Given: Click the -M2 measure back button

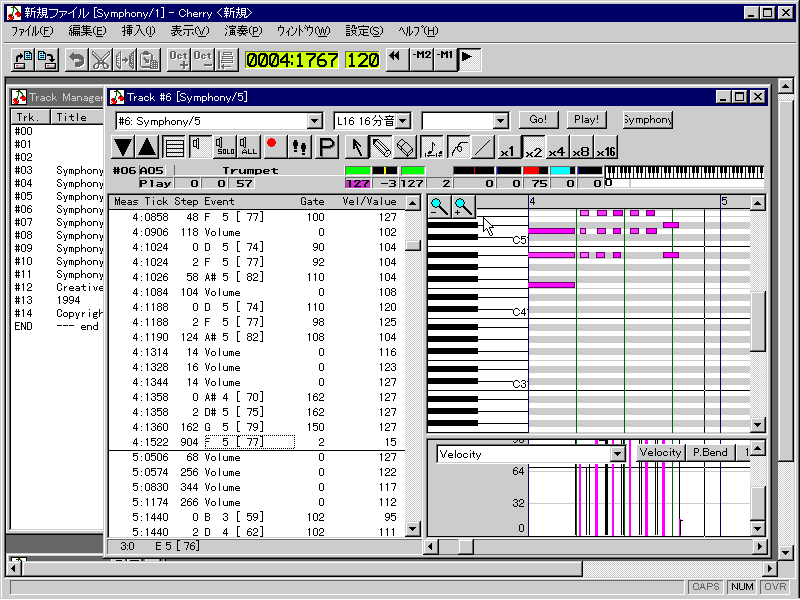Looking at the screenshot, I should pos(421,59).
